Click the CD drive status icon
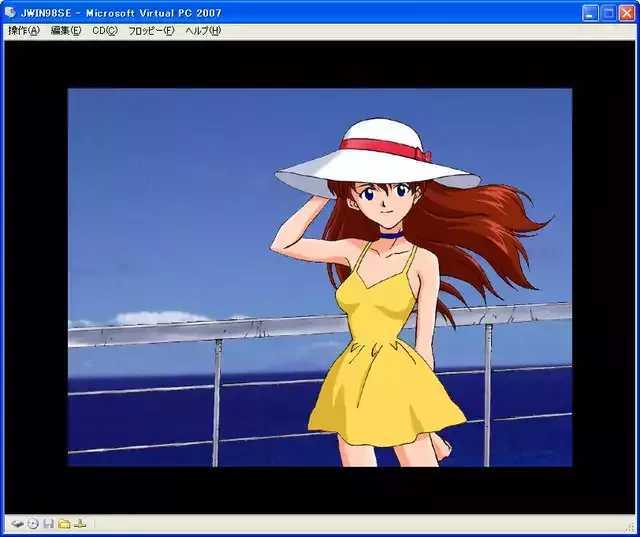The width and height of the screenshot is (640, 537). click(x=33, y=524)
